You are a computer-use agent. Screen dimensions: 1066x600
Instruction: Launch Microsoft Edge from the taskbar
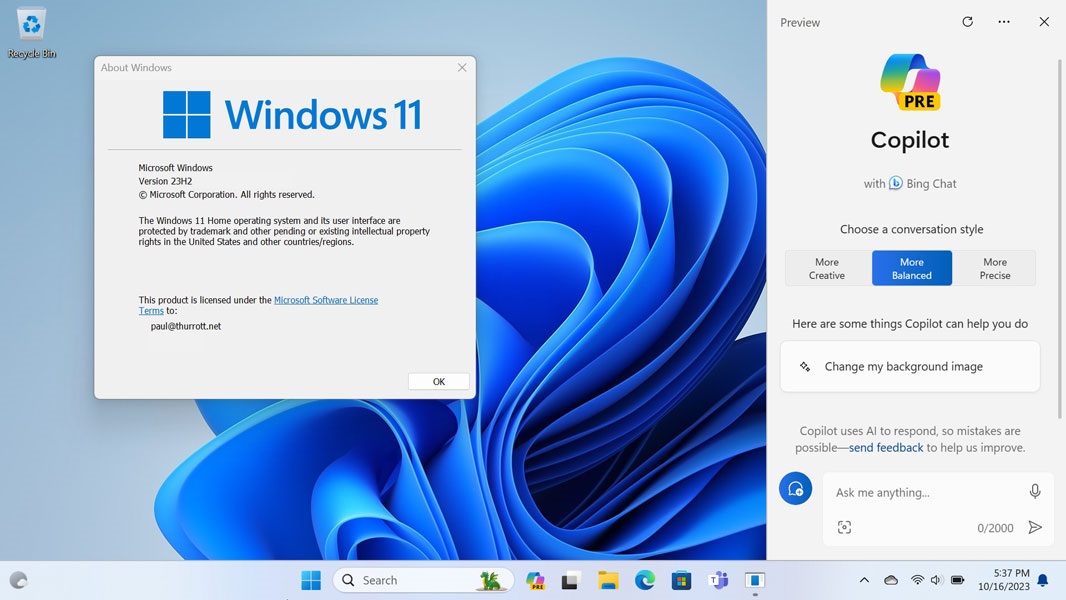tap(644, 580)
